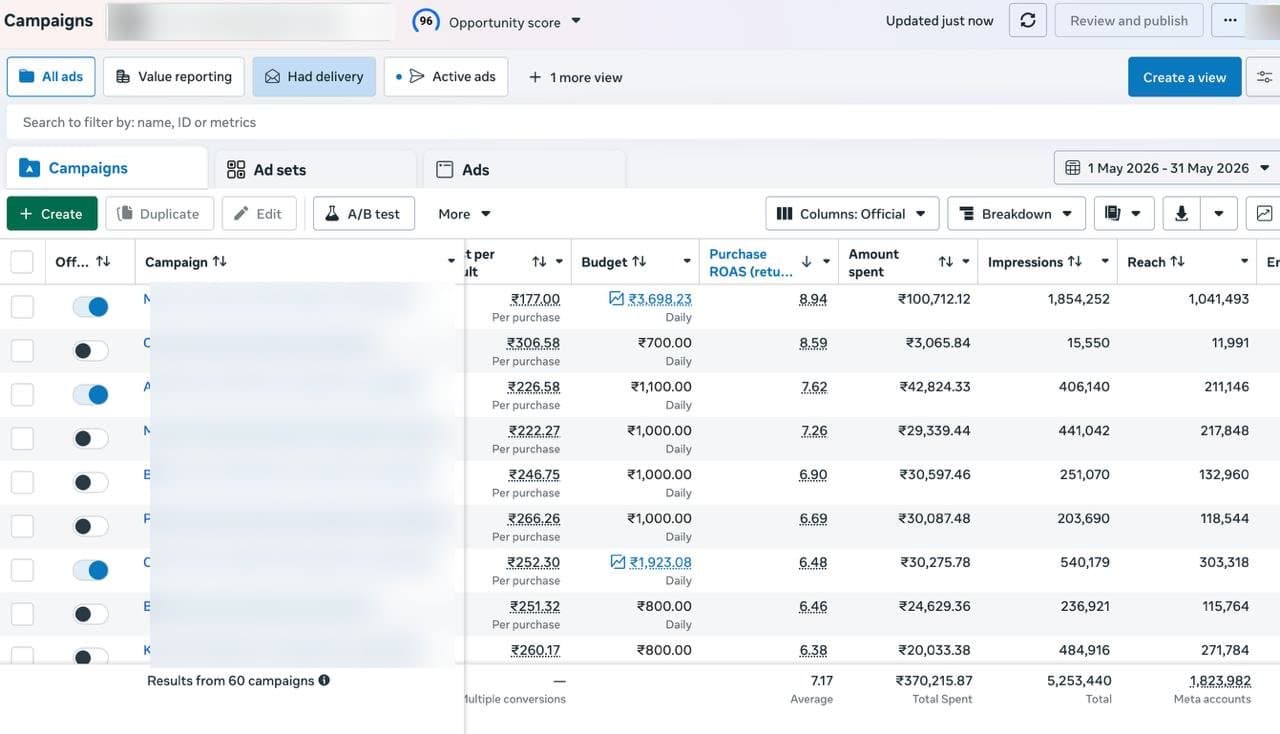Select the Active ads view
The height and width of the screenshot is (734, 1280).
446,77
